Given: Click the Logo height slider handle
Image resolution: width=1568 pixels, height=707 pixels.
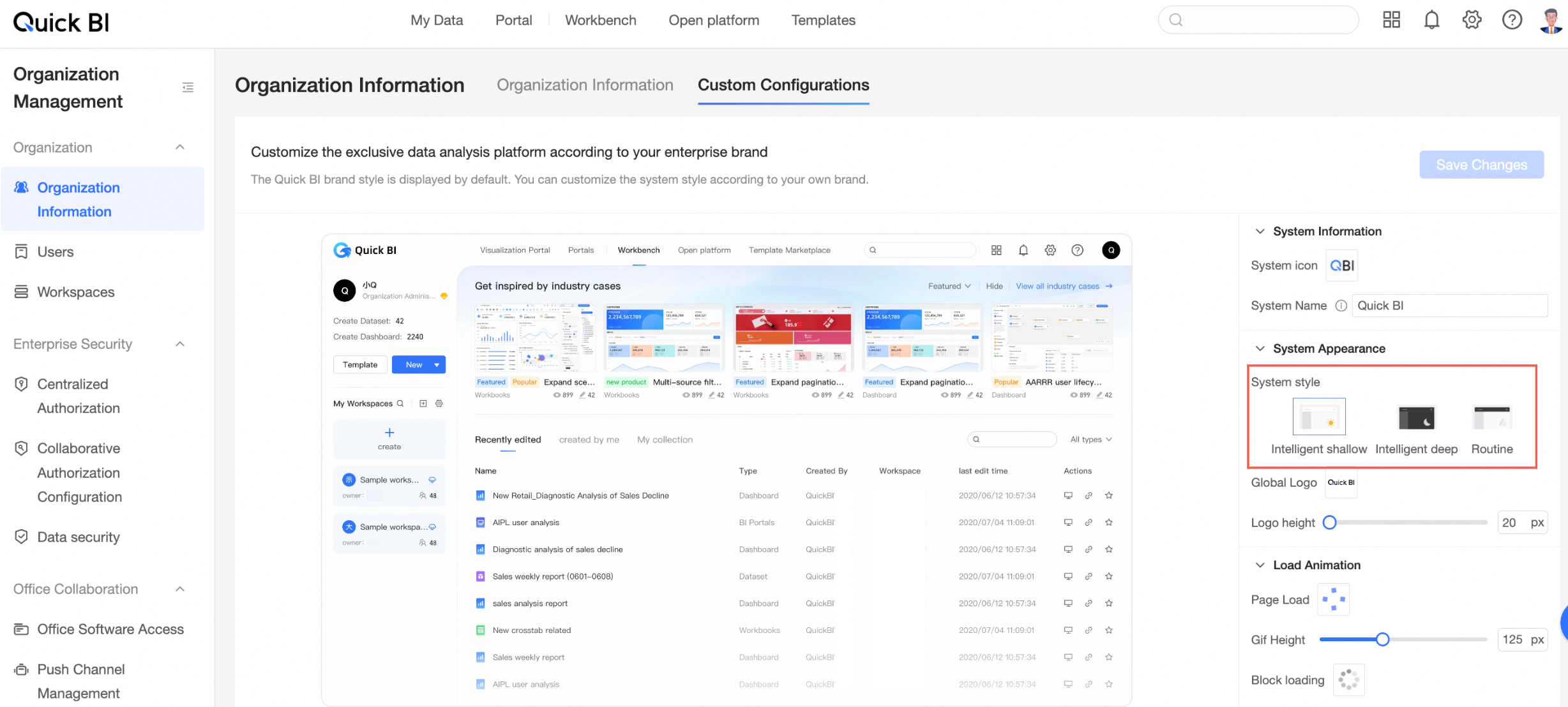Looking at the screenshot, I should click(1329, 523).
